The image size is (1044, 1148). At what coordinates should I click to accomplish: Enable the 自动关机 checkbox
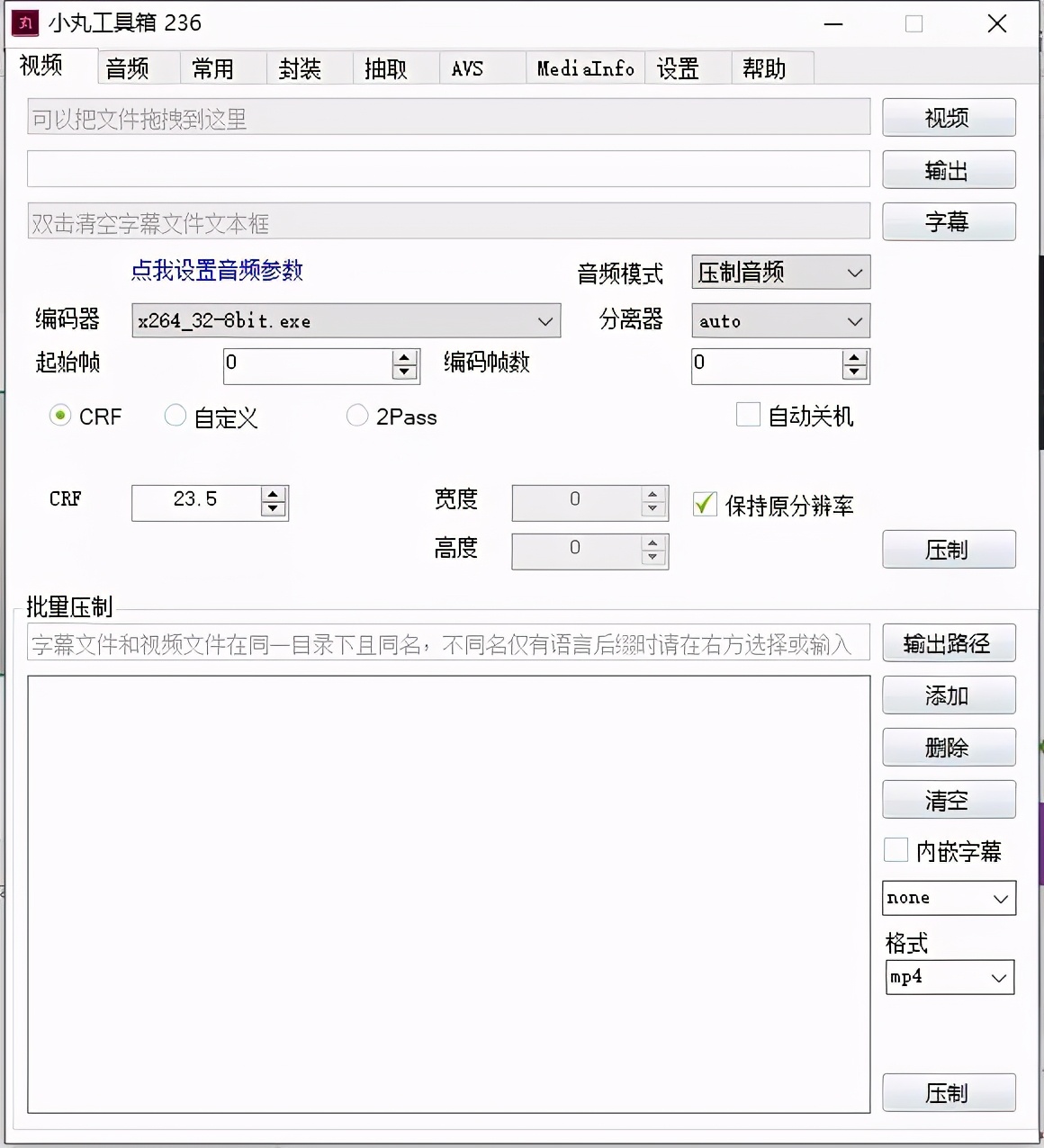748,415
